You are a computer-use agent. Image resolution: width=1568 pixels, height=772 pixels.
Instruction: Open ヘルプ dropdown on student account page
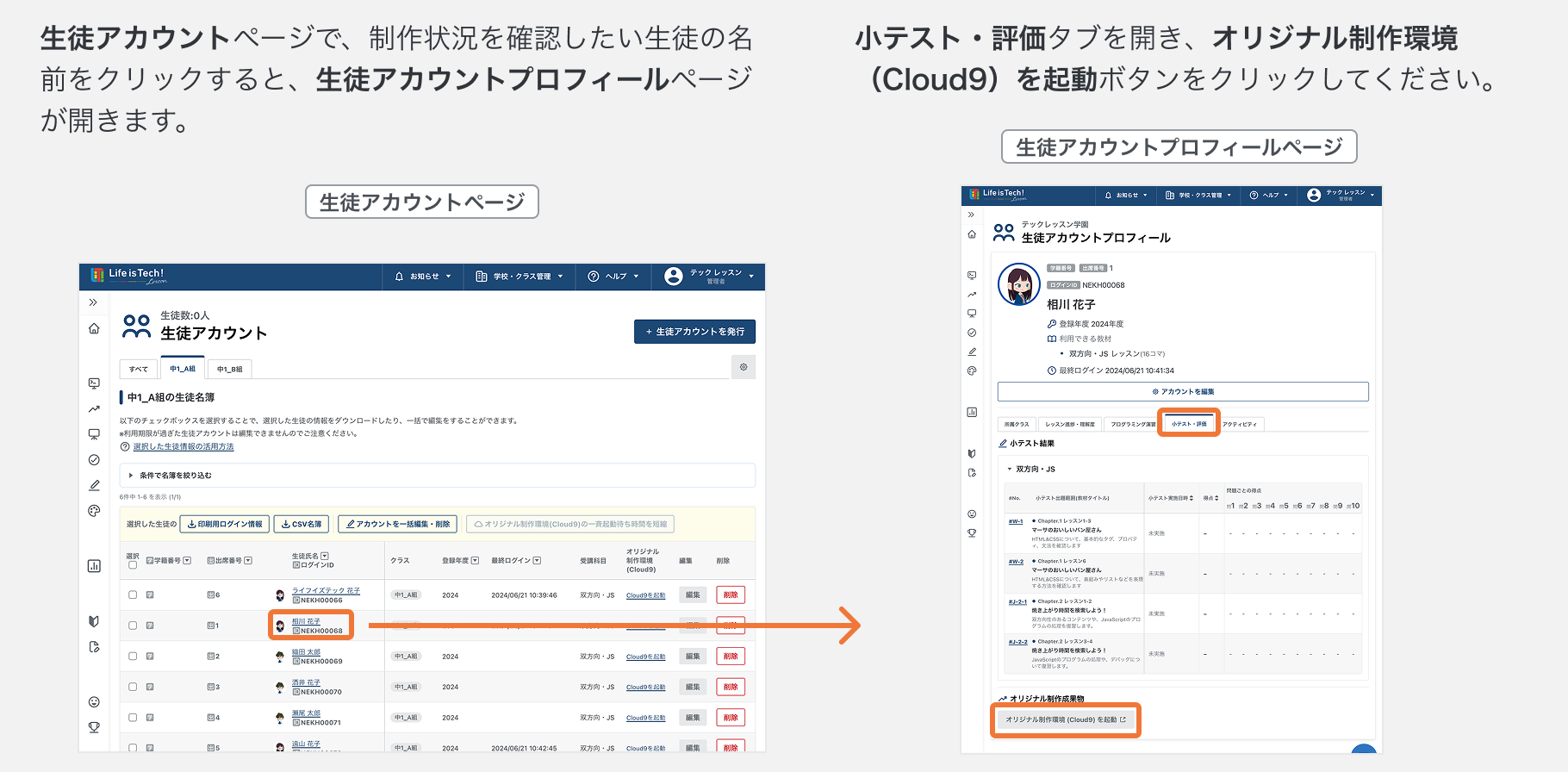pos(613,277)
